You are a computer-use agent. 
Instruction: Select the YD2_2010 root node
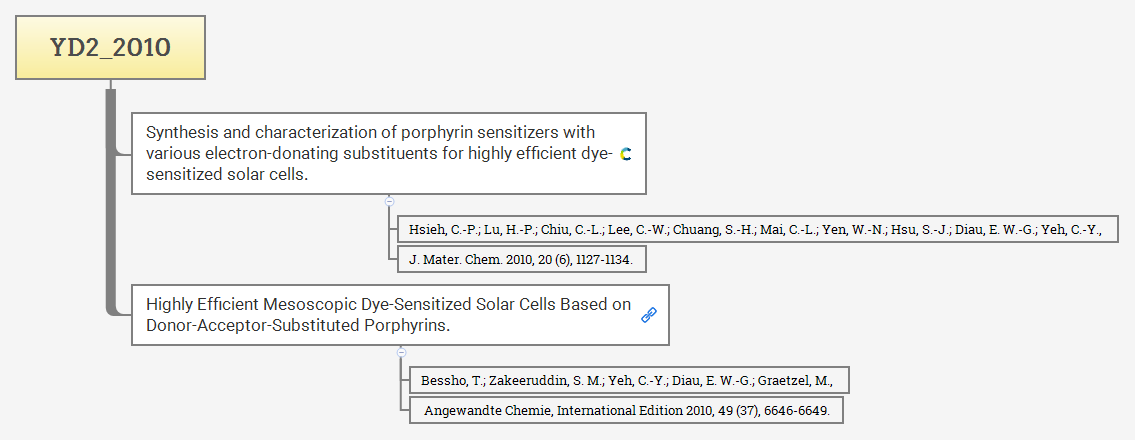point(110,47)
